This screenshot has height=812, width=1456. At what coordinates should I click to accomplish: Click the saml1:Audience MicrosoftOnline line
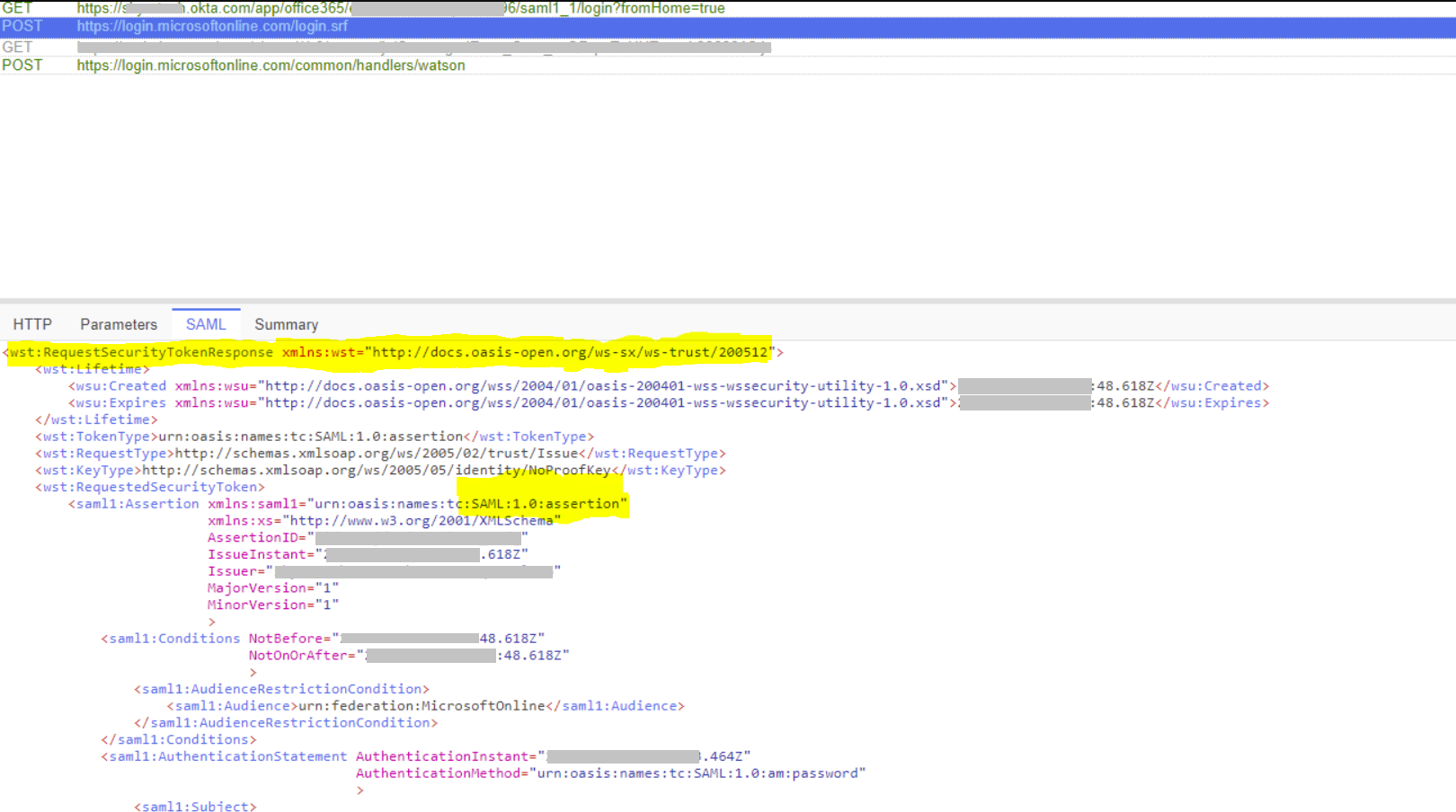426,706
